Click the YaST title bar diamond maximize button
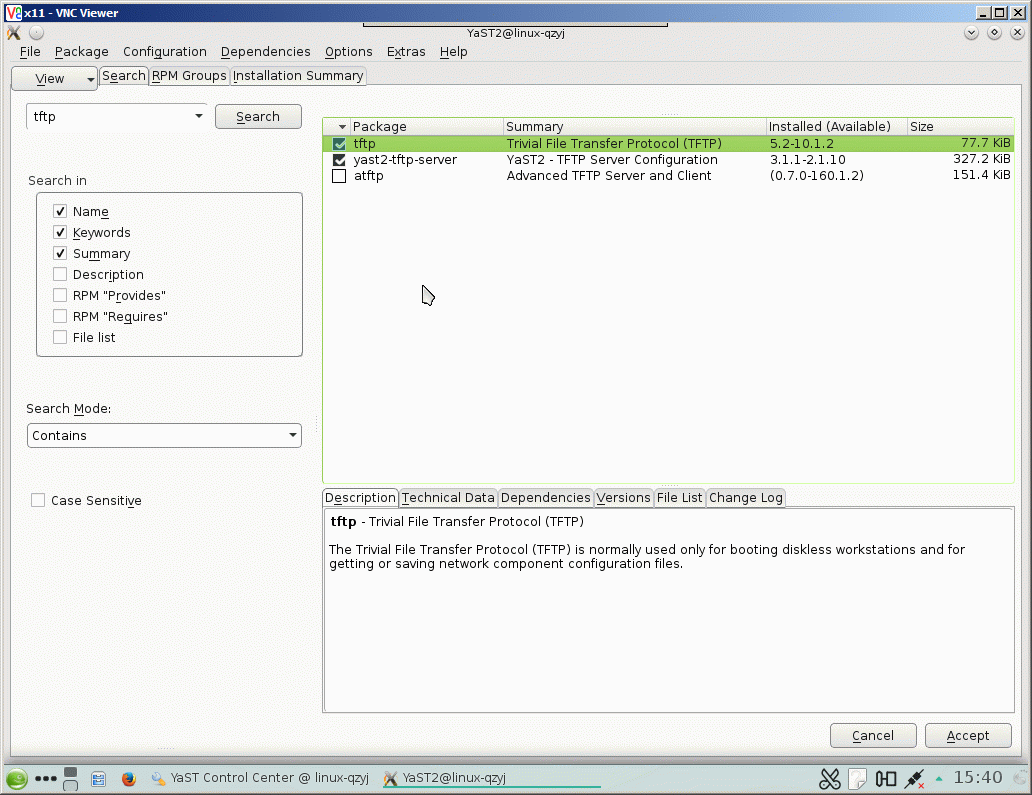 [994, 32]
